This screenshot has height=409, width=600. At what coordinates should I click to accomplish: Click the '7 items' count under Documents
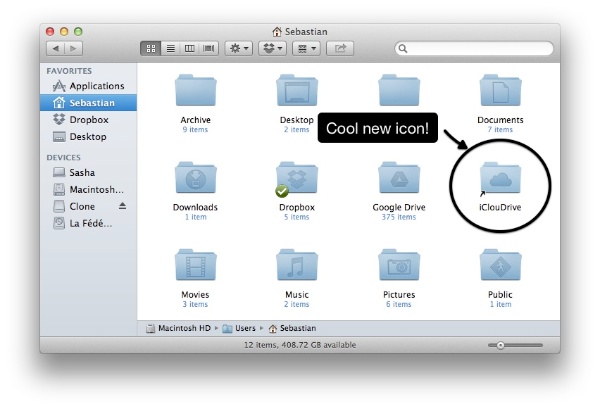(x=500, y=129)
